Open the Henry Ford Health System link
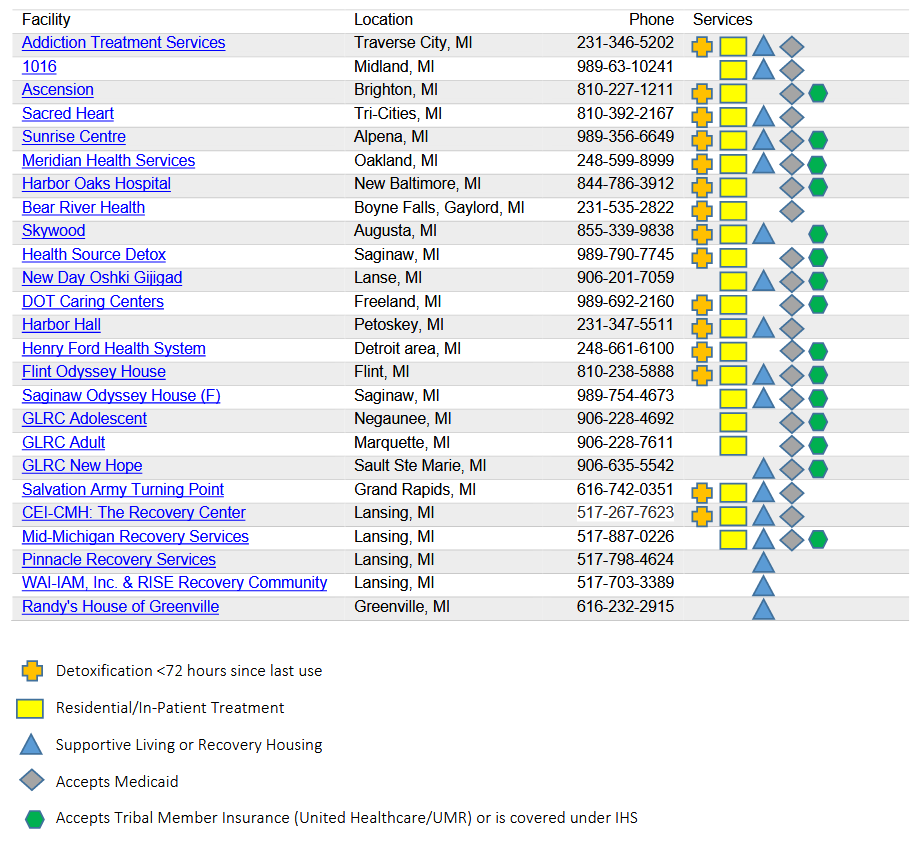The width and height of the screenshot is (918, 854). tap(114, 348)
